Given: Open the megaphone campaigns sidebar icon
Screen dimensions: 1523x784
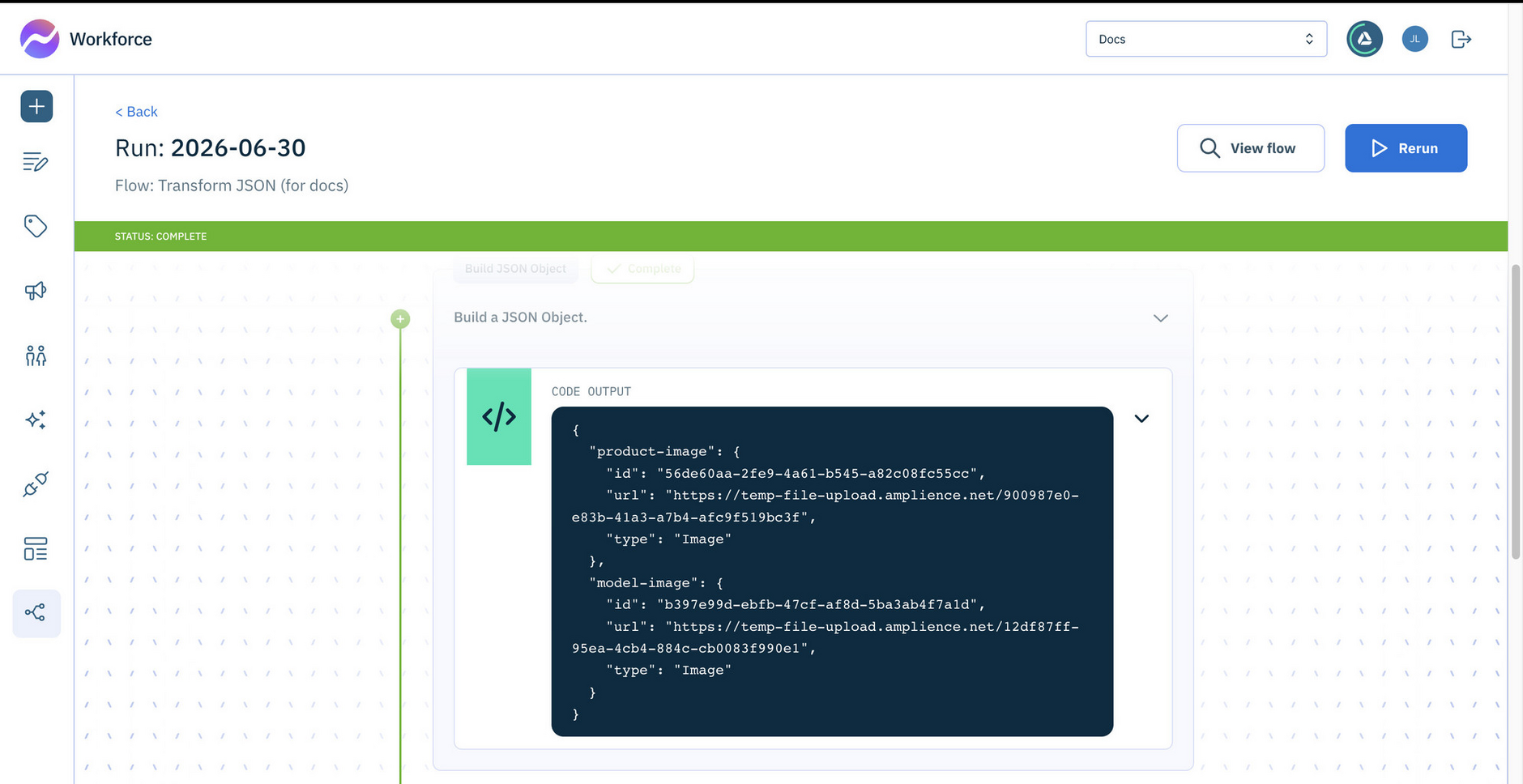Looking at the screenshot, I should (36, 291).
